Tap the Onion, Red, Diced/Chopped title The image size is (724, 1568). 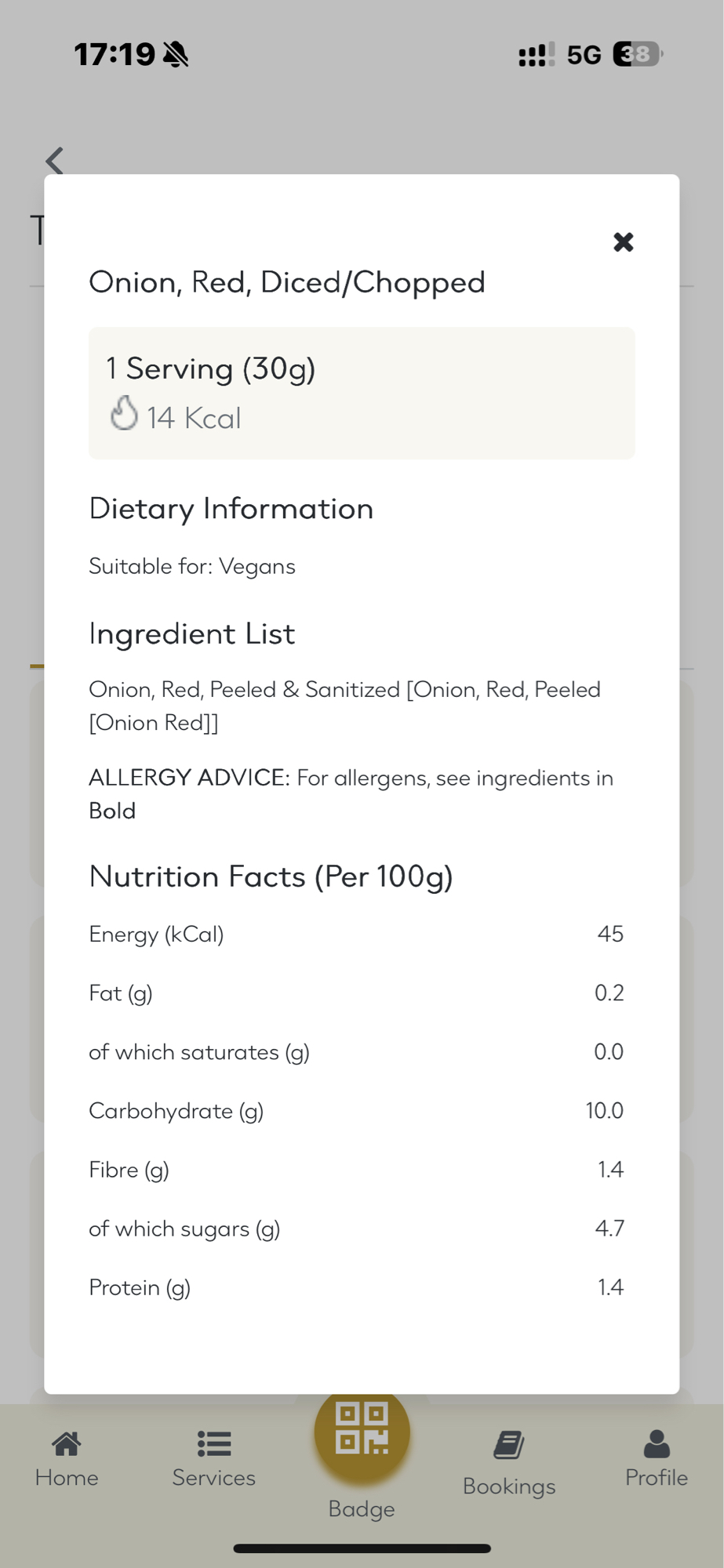[x=287, y=282]
